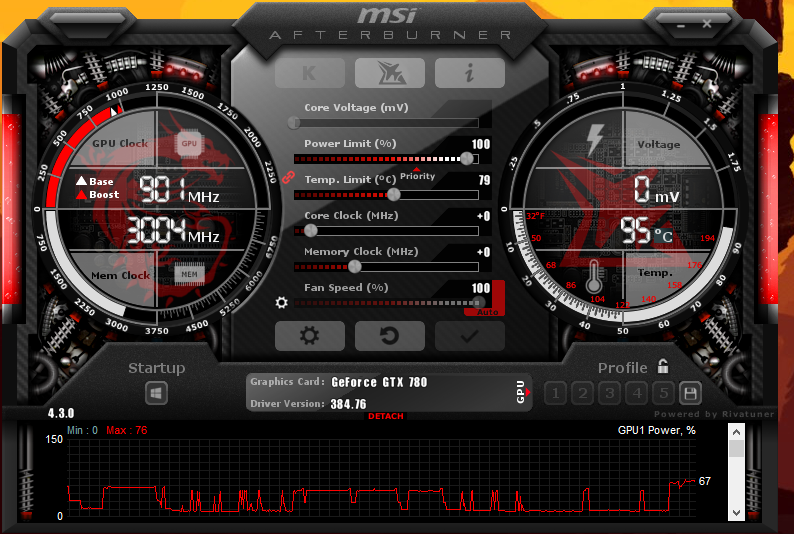Click the Max : 76 graph readout
The height and width of the screenshot is (534, 794).
click(x=127, y=430)
